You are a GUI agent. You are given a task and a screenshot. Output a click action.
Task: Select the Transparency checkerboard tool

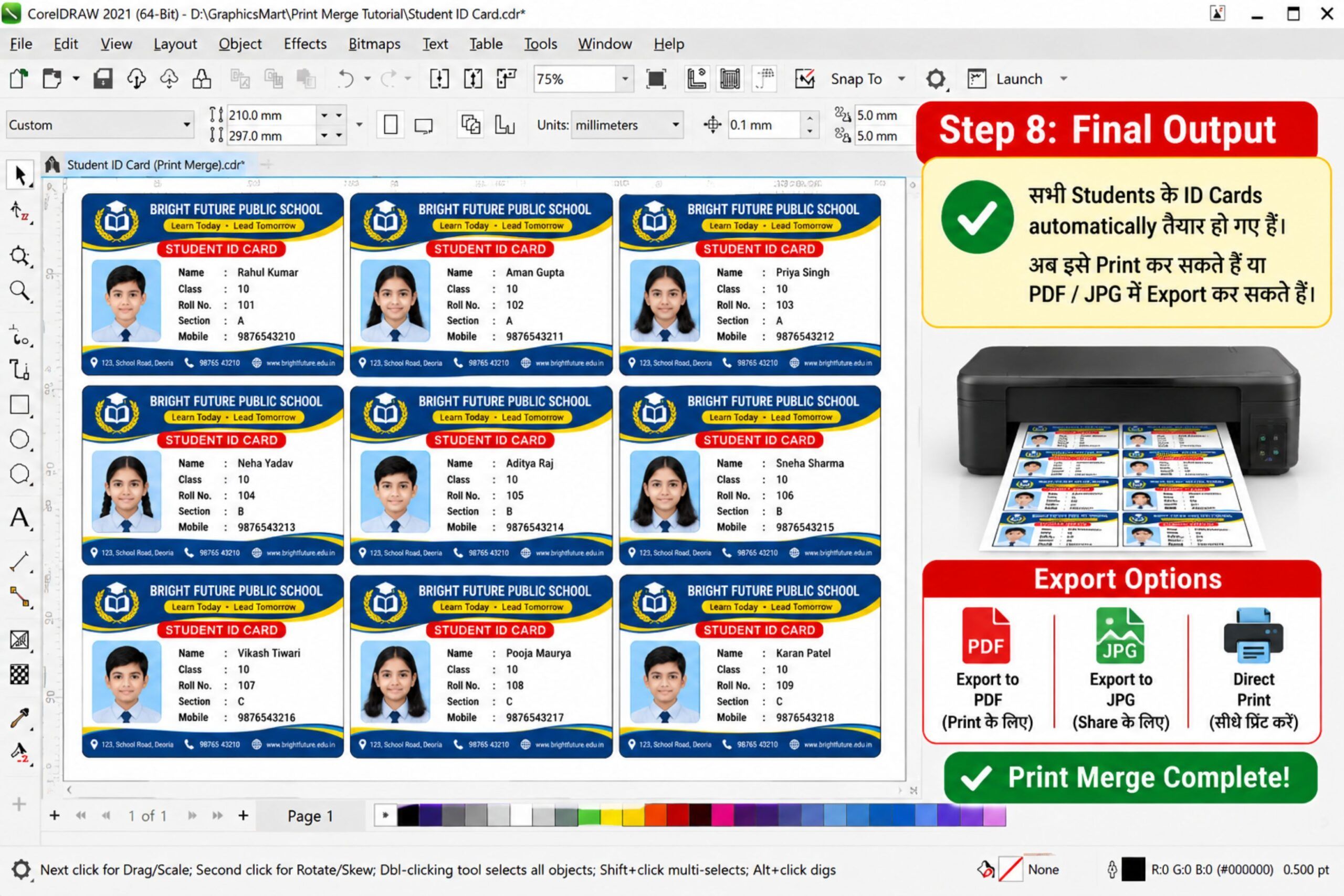20,675
